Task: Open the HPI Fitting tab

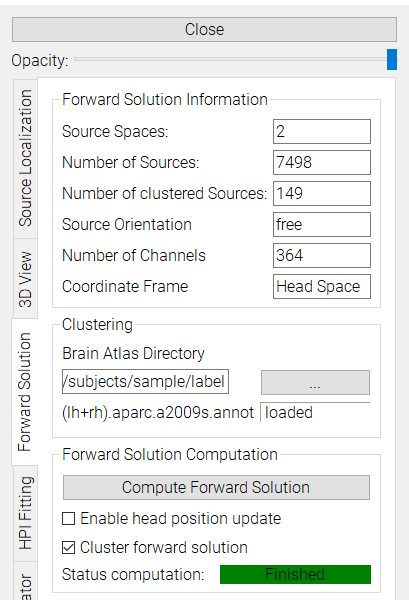Action: click(x=26, y=513)
